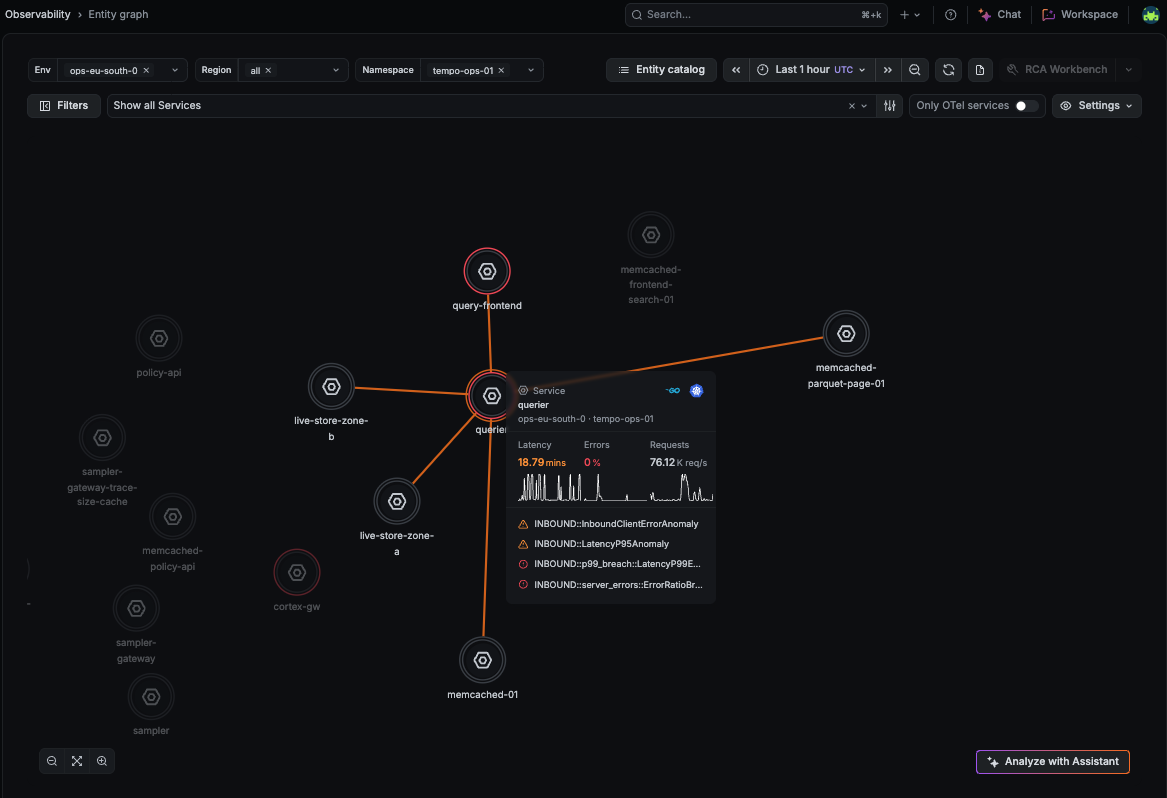The height and width of the screenshot is (798, 1167).
Task: Expand the Region dropdown
Action: (x=336, y=71)
